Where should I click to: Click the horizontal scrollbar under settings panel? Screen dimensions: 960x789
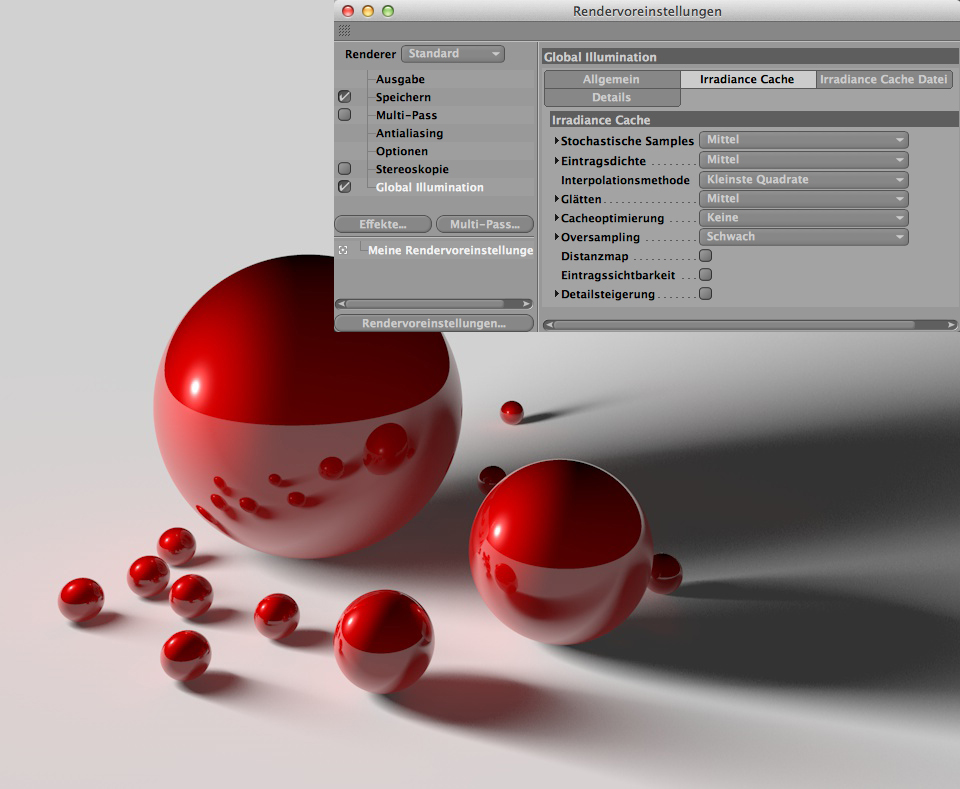735,324
